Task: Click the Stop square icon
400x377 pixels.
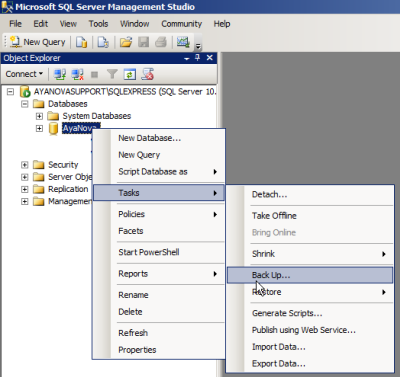Action: pyautogui.click(x=95, y=74)
